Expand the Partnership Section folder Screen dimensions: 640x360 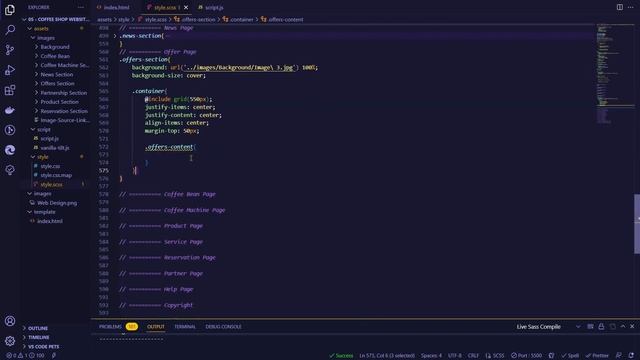tap(63, 93)
